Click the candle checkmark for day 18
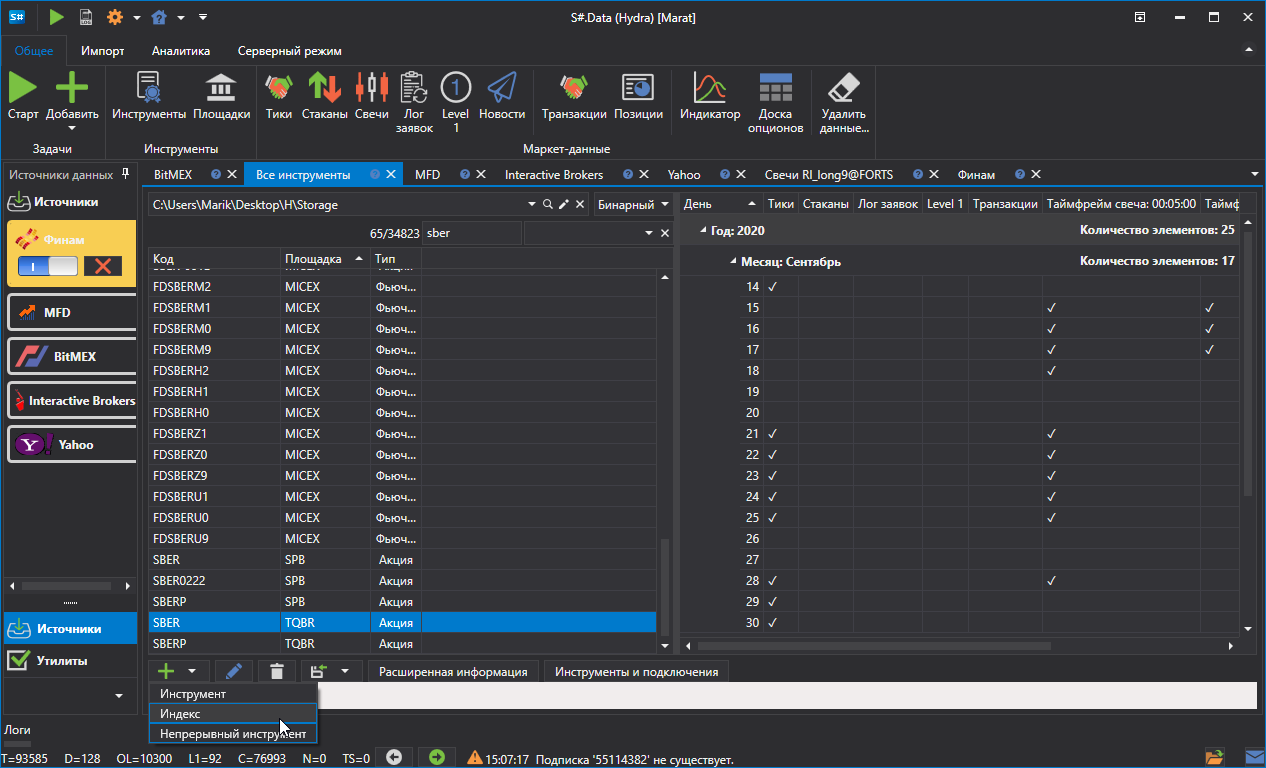 coord(1051,371)
